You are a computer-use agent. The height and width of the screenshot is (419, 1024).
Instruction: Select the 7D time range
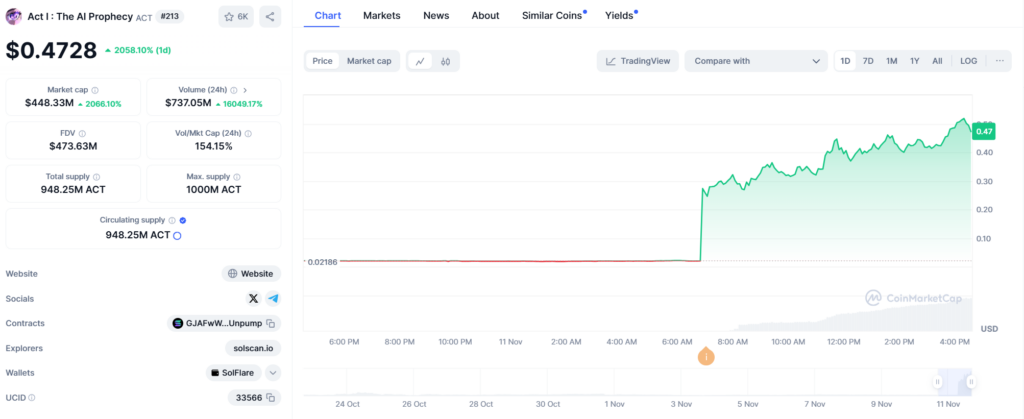(x=868, y=61)
